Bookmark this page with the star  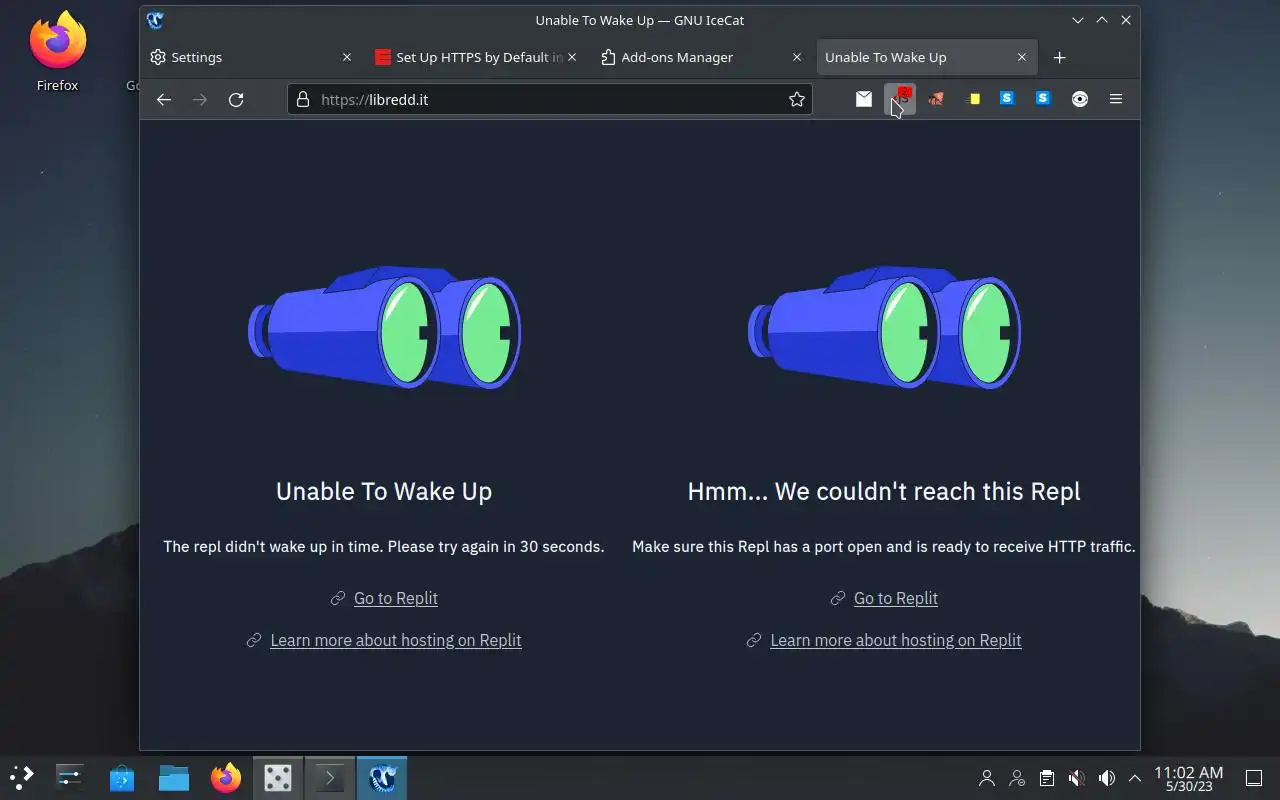click(797, 99)
